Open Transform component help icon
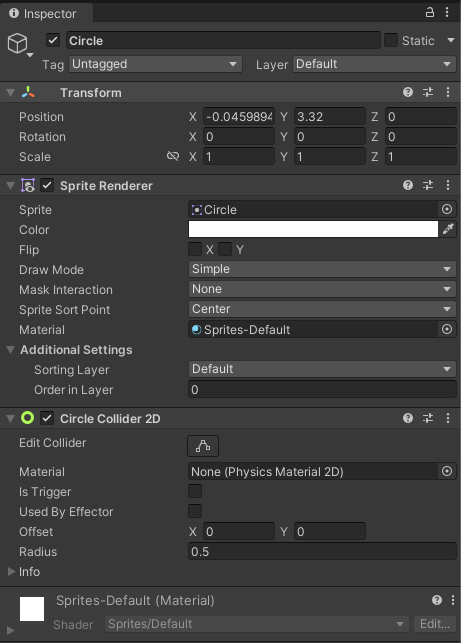Screen dimensions: 461x643 click(x=408, y=92)
